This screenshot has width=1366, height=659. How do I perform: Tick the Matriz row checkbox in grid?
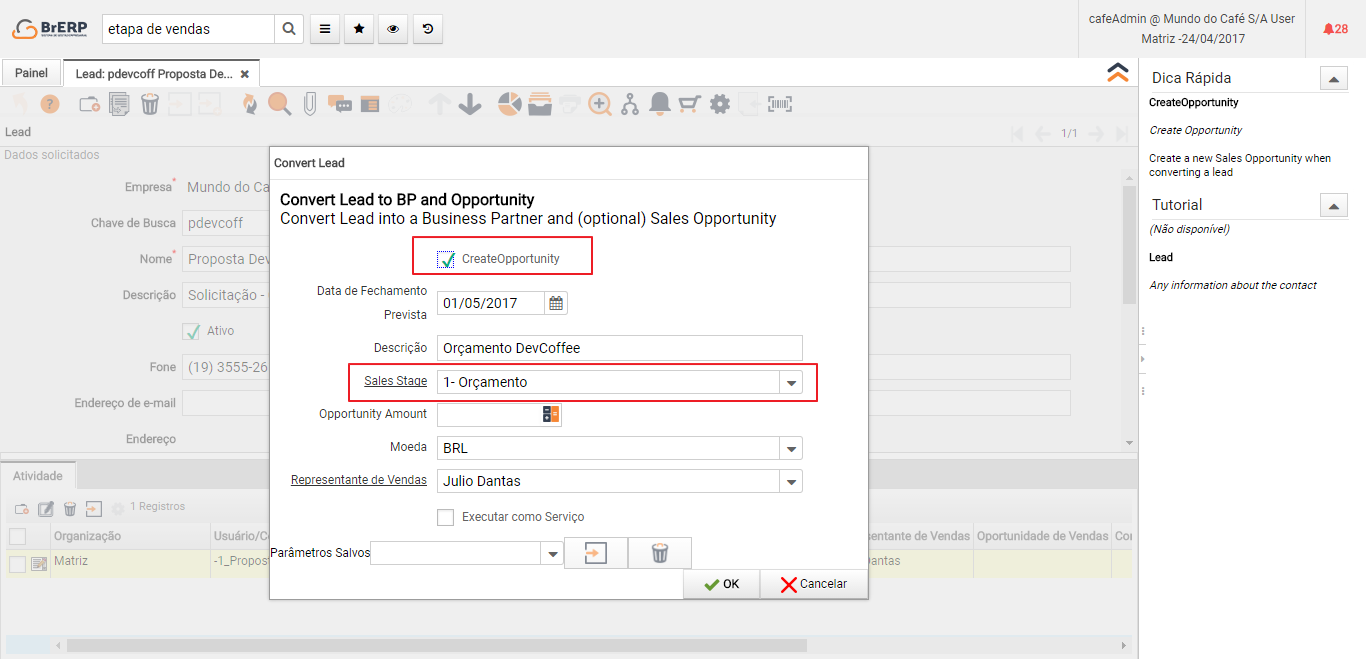pos(17,564)
